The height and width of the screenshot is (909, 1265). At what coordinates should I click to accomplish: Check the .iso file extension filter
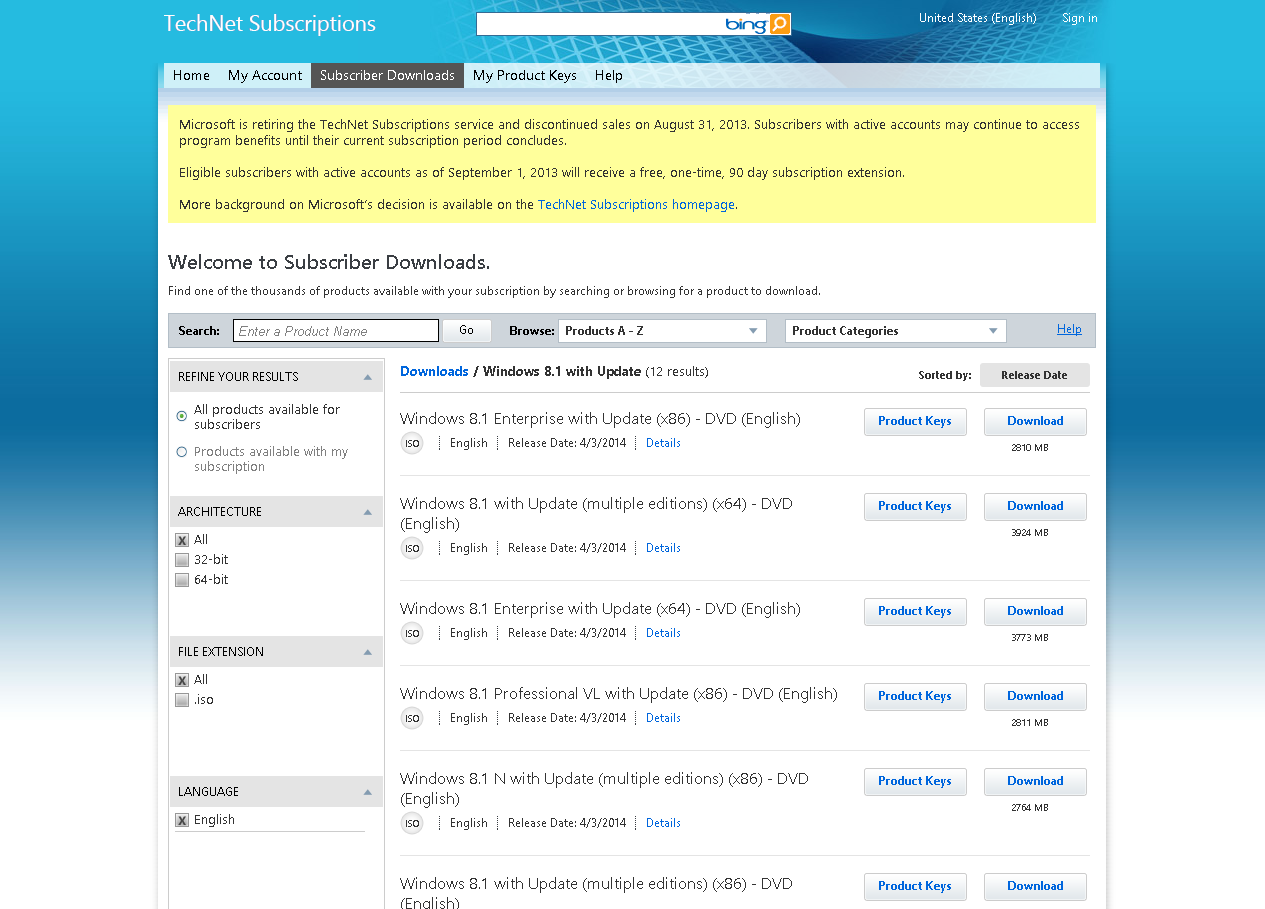182,700
